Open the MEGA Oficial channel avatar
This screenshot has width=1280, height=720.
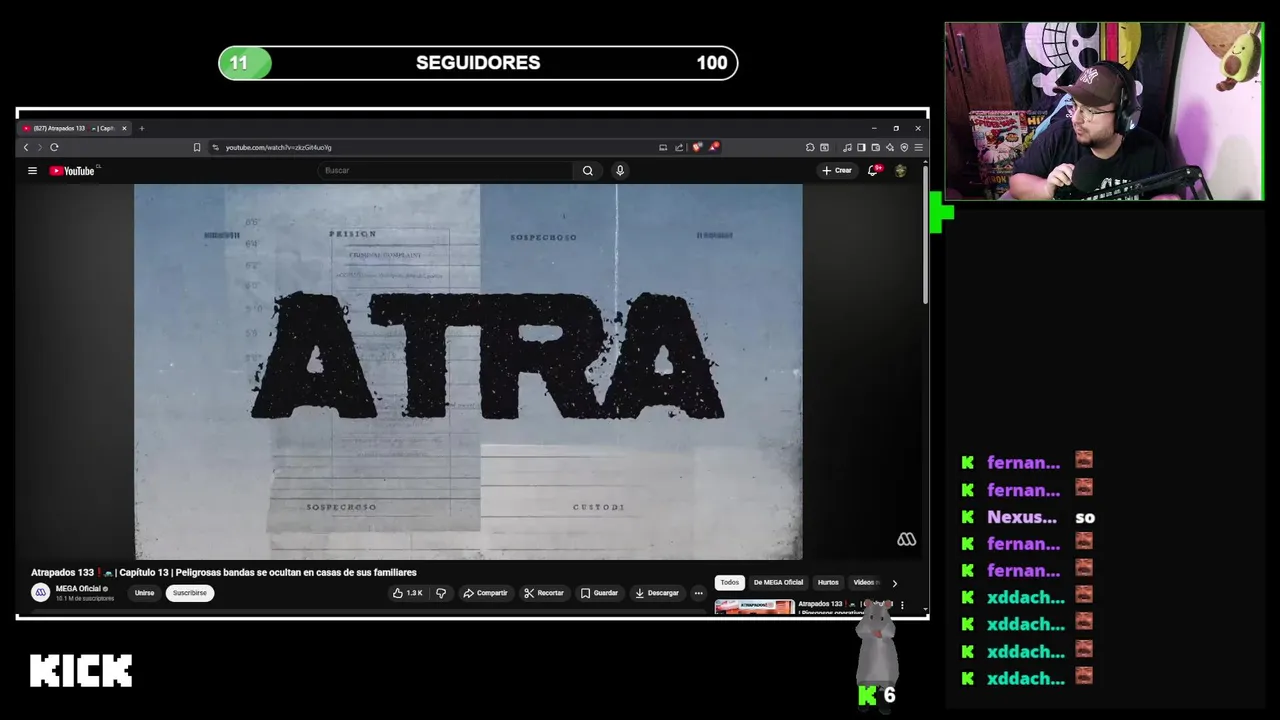(41, 592)
